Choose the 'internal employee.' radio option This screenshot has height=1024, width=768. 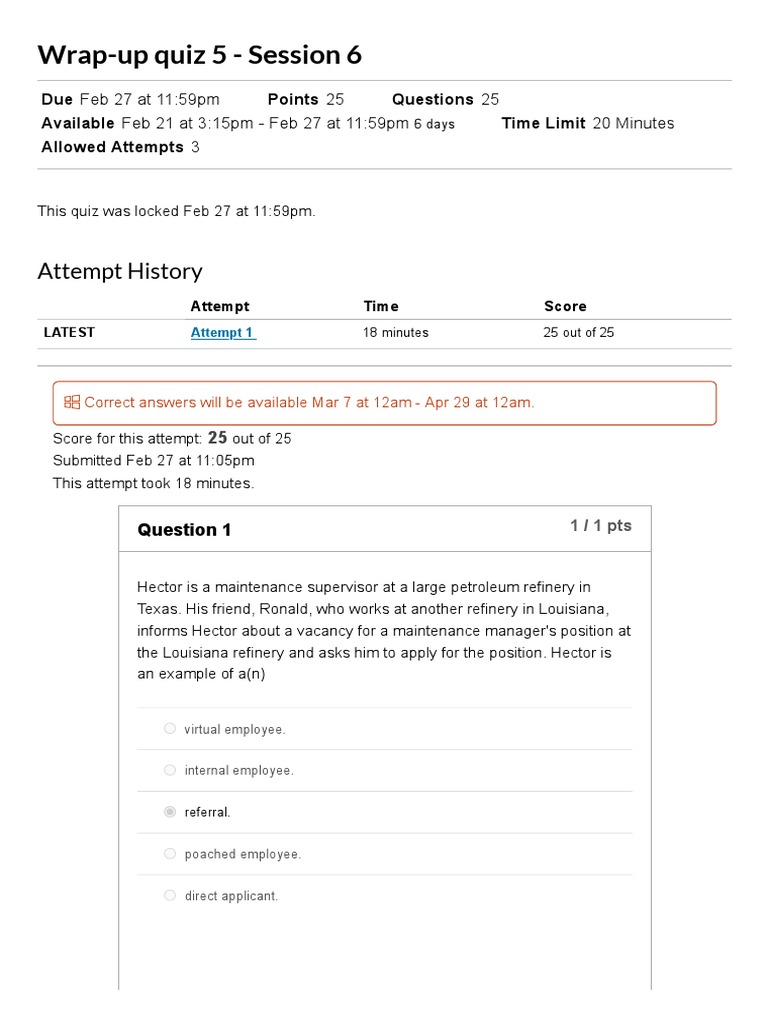coord(170,771)
